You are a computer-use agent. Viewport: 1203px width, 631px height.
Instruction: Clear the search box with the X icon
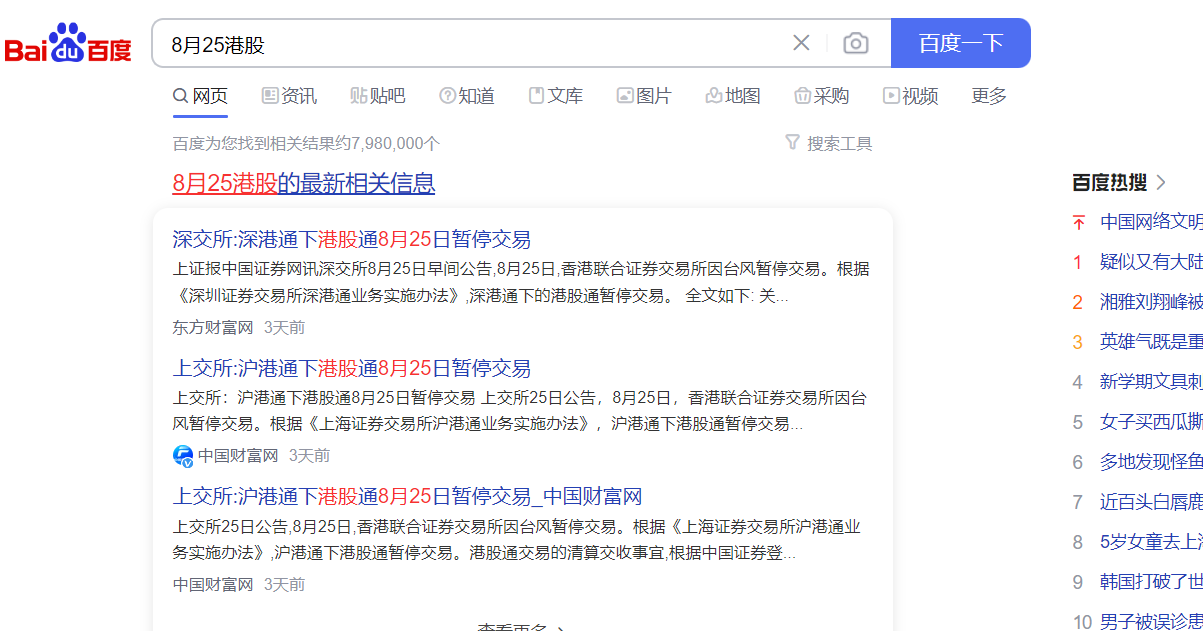pos(801,43)
